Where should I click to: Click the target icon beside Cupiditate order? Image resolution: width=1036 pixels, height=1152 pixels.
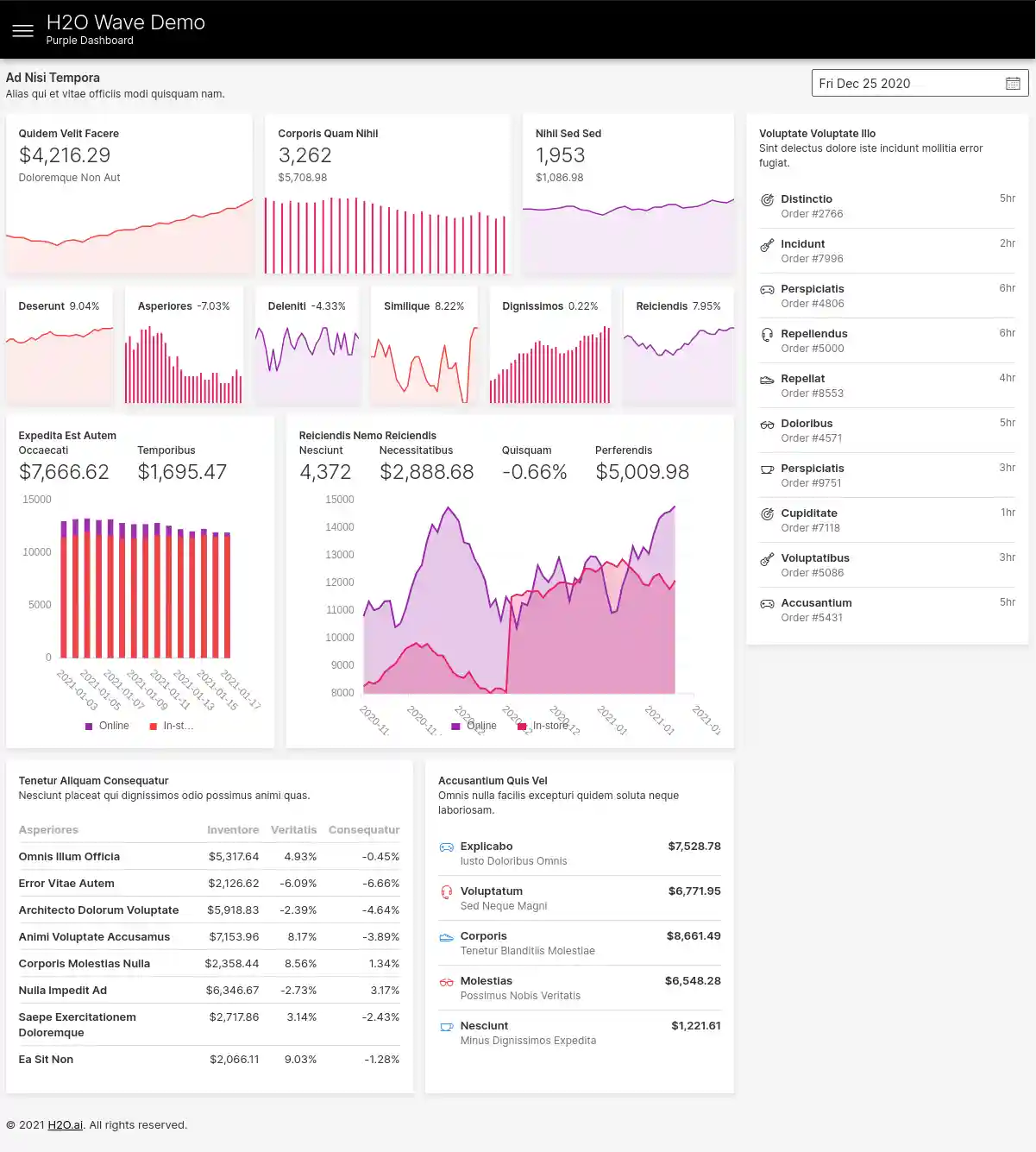tap(767, 513)
